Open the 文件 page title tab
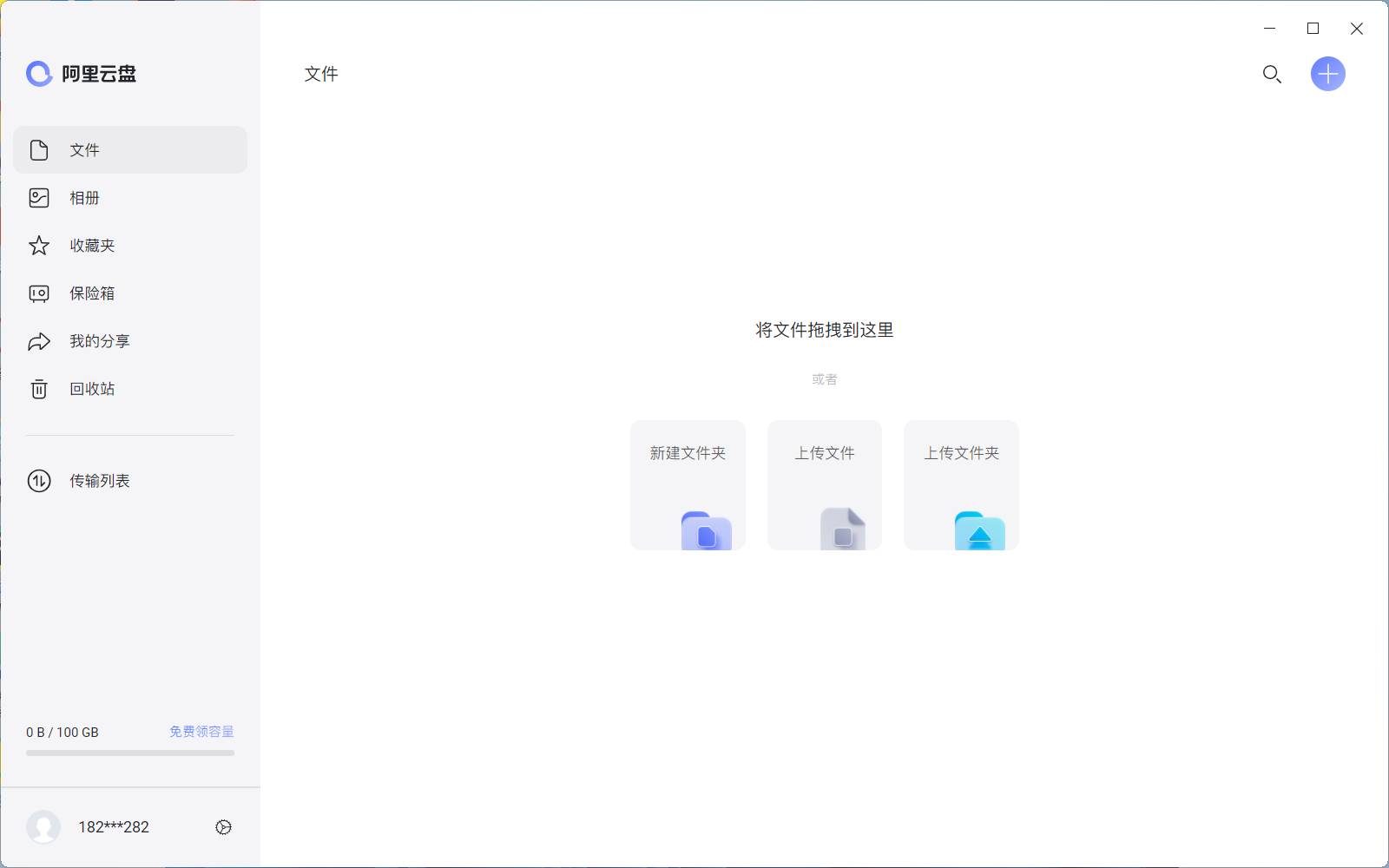Screen dimensions: 1389x868 321,74
